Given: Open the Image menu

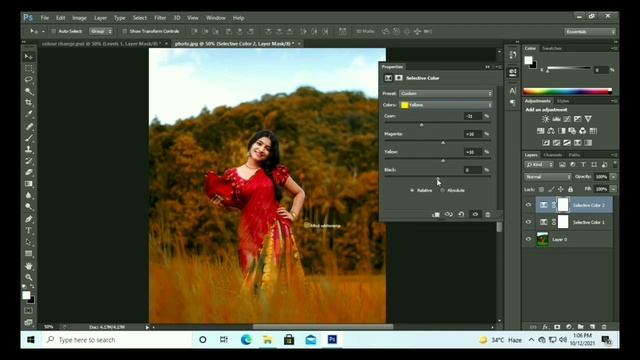Looking at the screenshot, I should pos(79,18).
